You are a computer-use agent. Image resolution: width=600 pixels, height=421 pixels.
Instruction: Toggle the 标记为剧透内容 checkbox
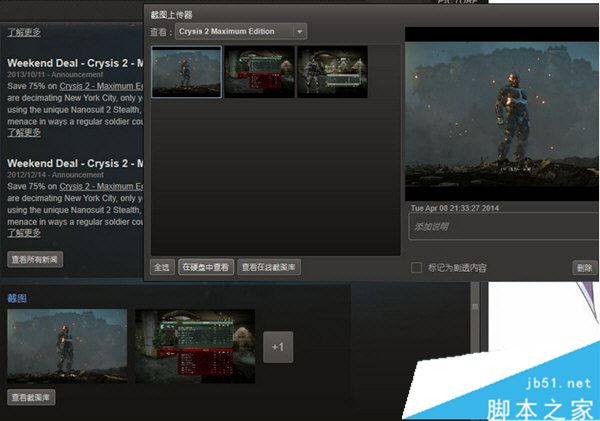[416, 268]
